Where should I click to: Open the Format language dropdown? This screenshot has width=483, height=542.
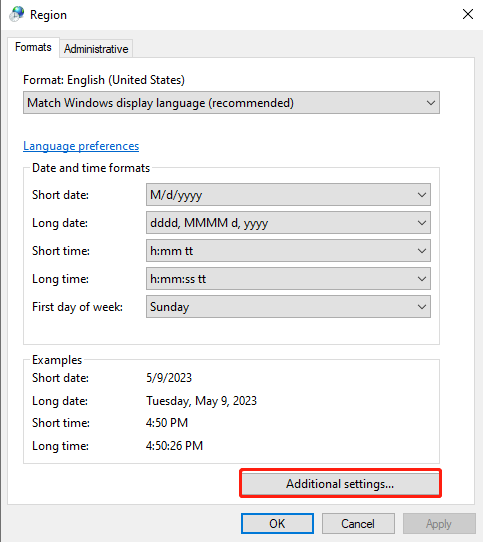click(231, 103)
